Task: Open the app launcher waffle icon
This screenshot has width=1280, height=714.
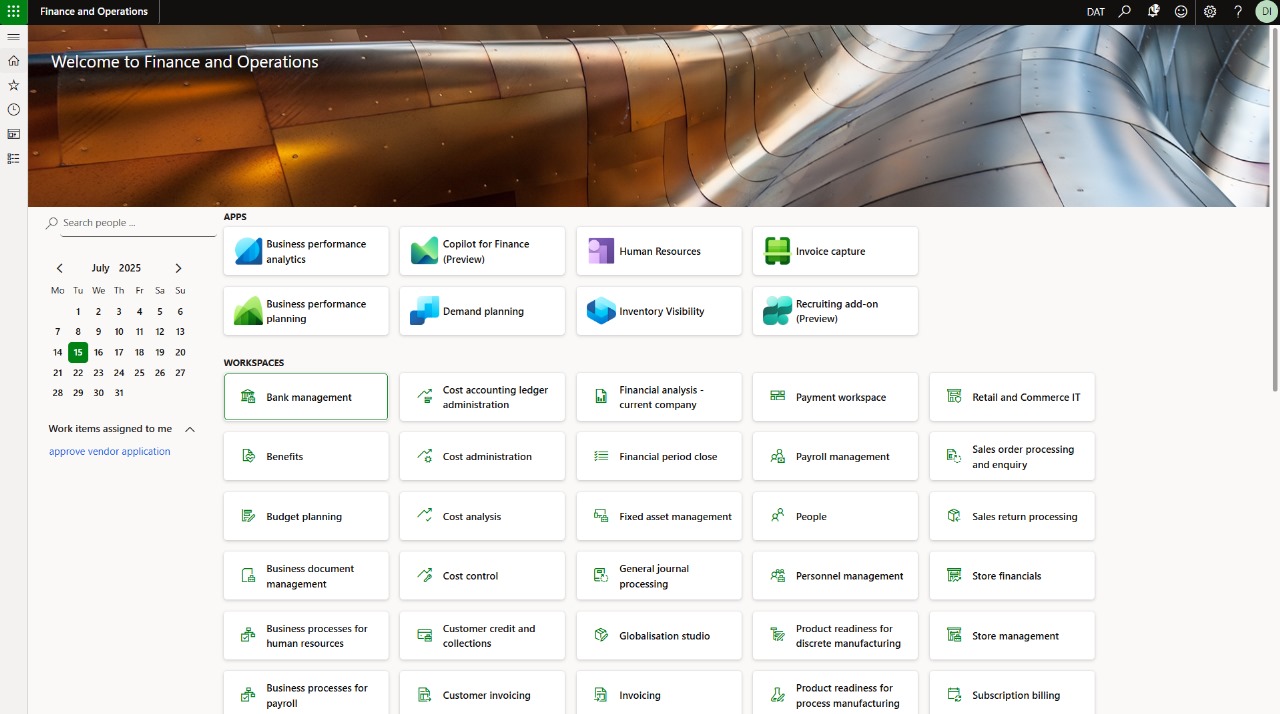Action: tap(13, 12)
